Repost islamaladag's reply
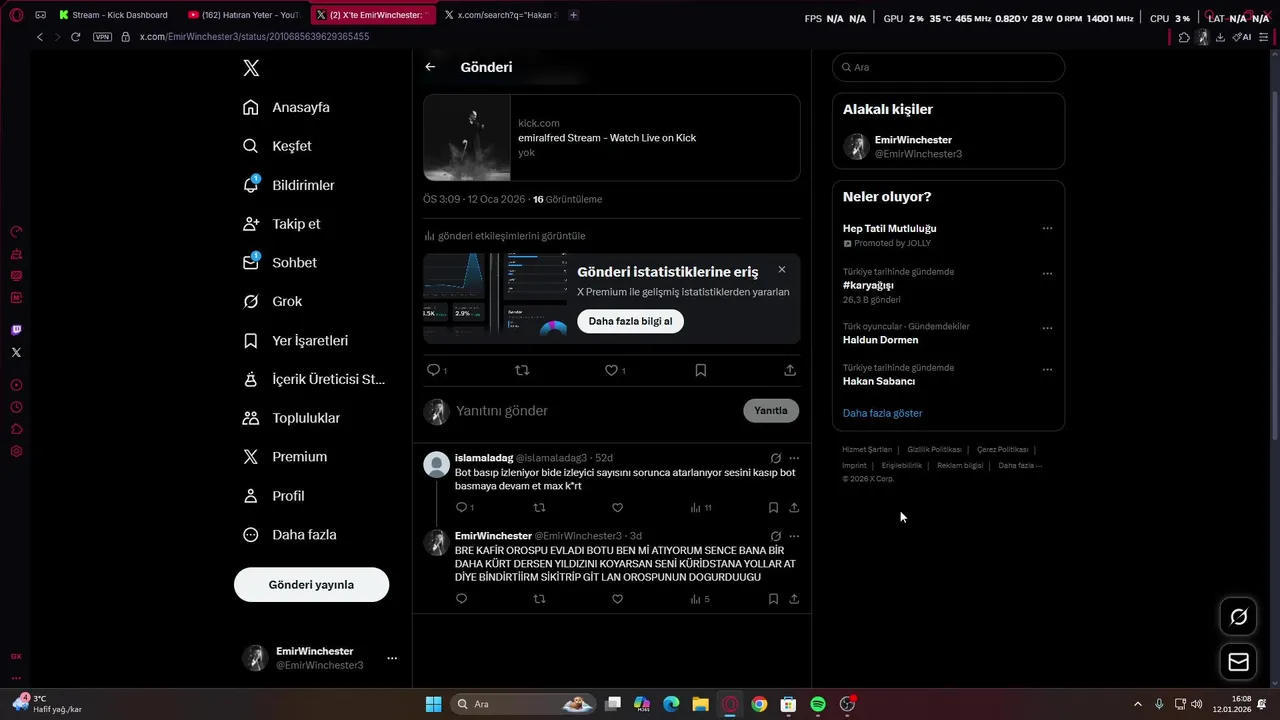The height and width of the screenshot is (720, 1280). tap(539, 508)
